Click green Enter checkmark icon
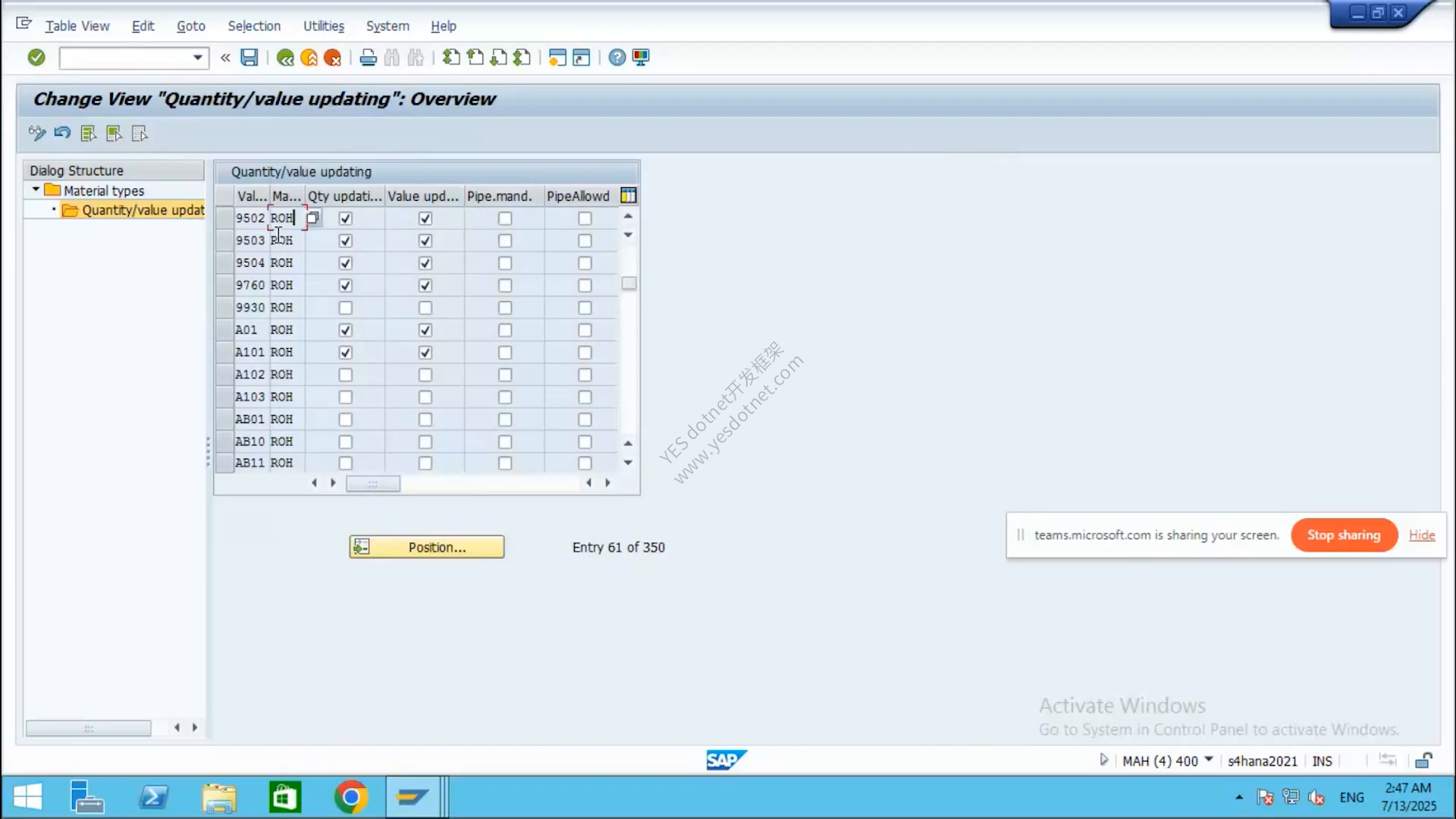The height and width of the screenshot is (819, 1456). pos(36,58)
